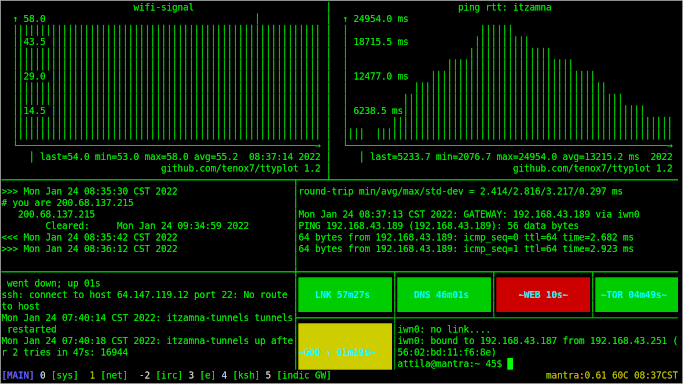
Task: Click the green DNS 46m01s status box
Action: (x=444, y=295)
